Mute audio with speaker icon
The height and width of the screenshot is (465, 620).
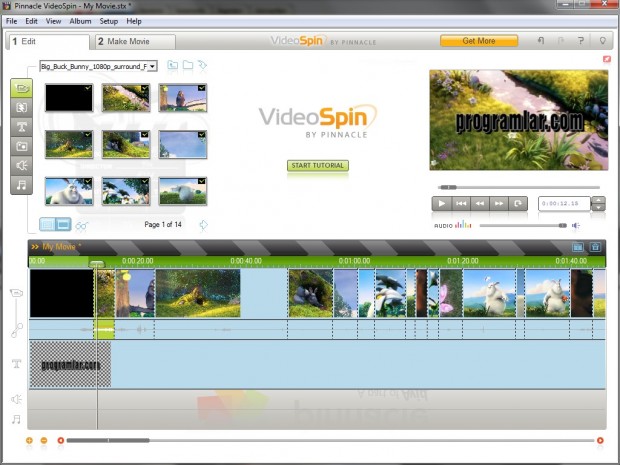click(576, 225)
